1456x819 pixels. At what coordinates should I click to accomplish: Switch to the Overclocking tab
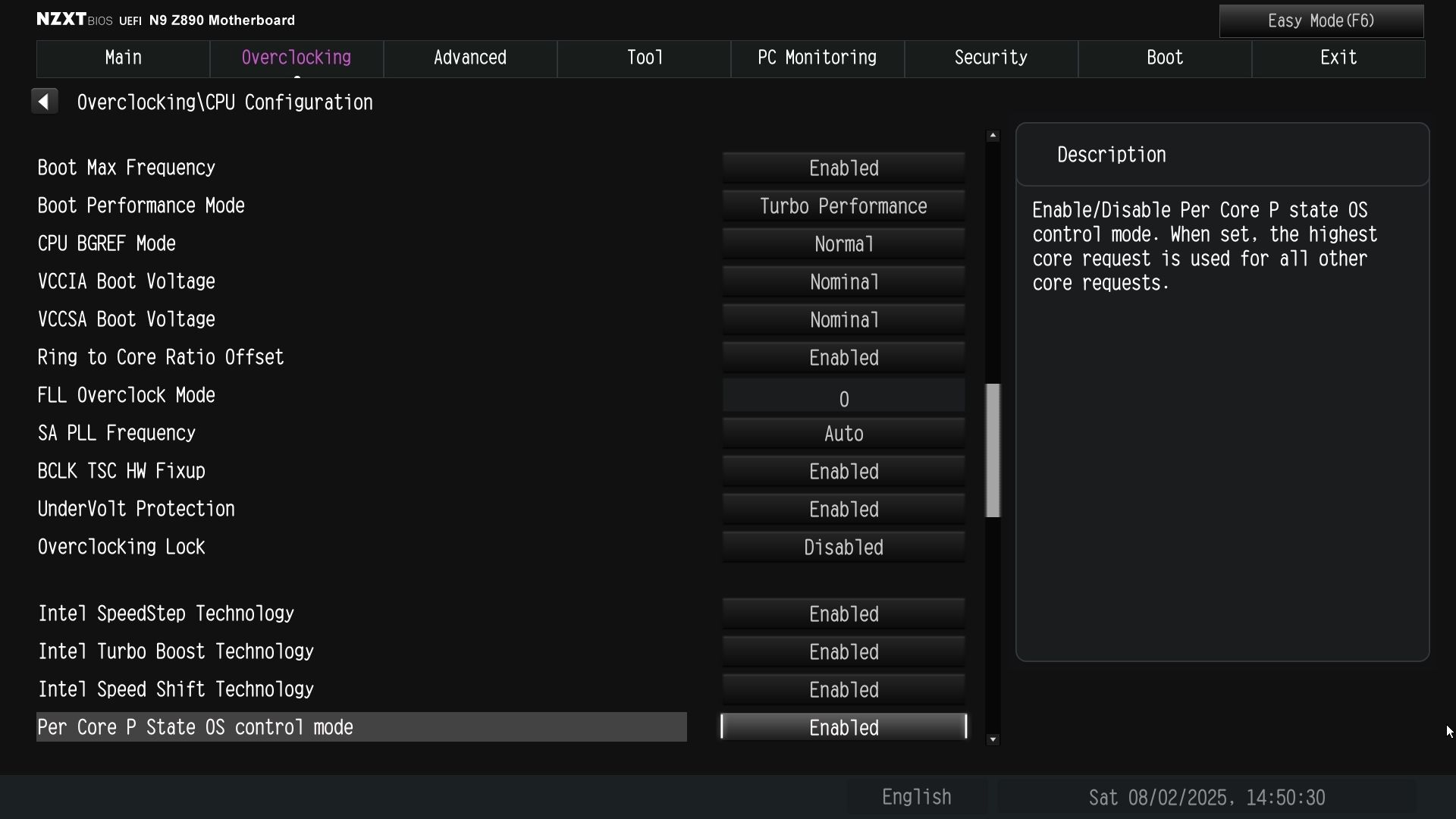pos(297,58)
